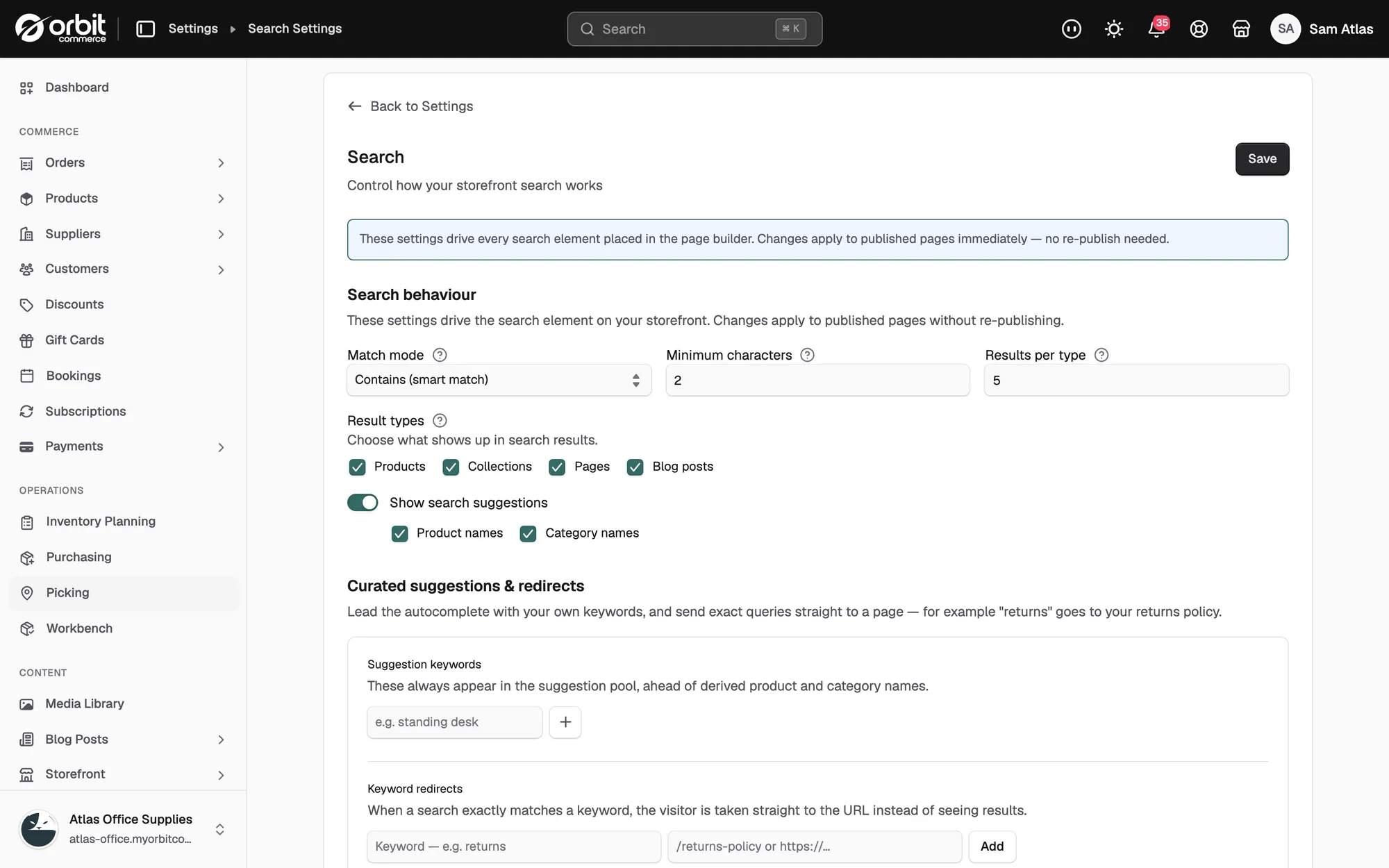This screenshot has width=1389, height=868.
Task: Open notifications bell with 35 badge
Action: (x=1156, y=28)
